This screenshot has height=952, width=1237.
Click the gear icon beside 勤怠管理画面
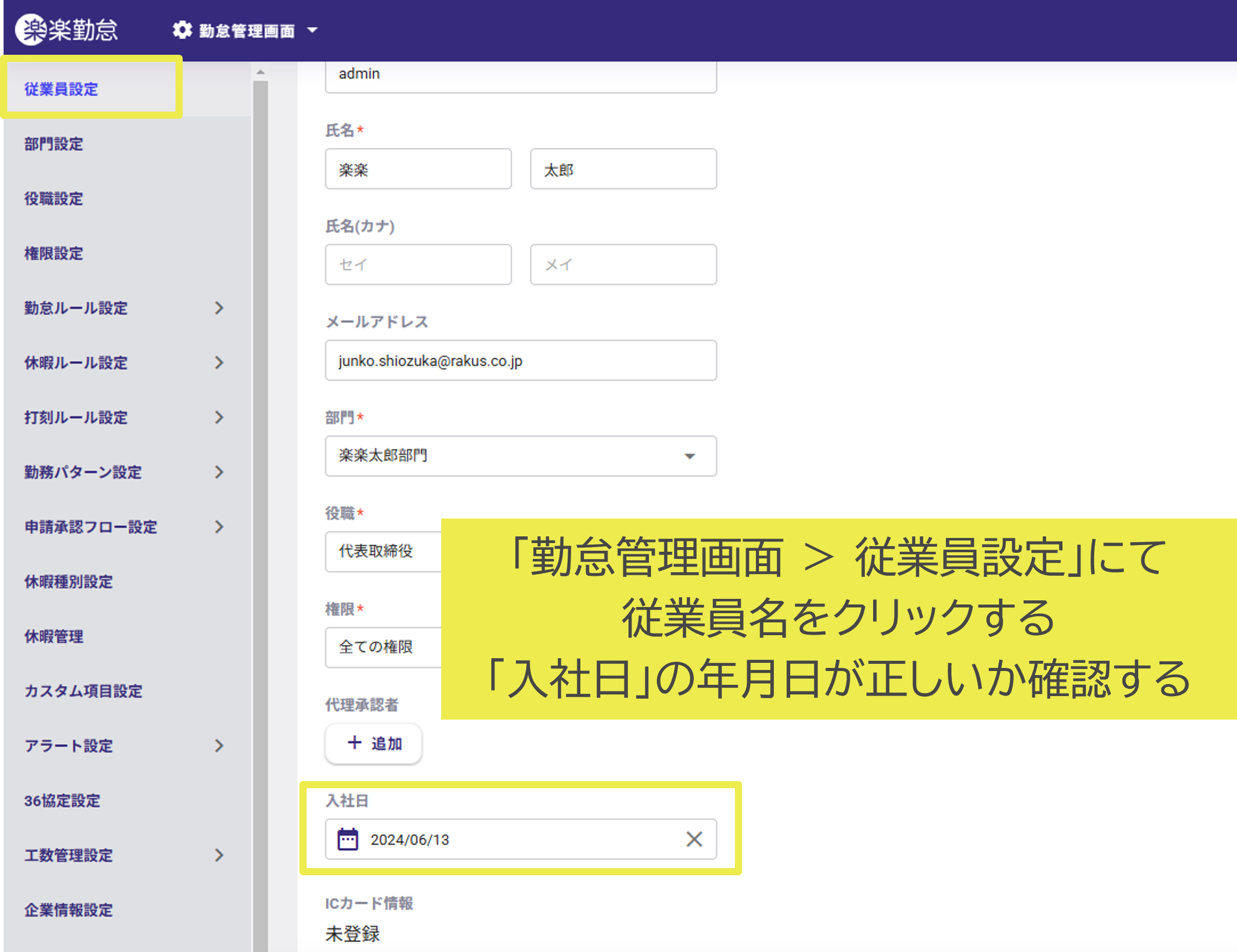[182, 30]
